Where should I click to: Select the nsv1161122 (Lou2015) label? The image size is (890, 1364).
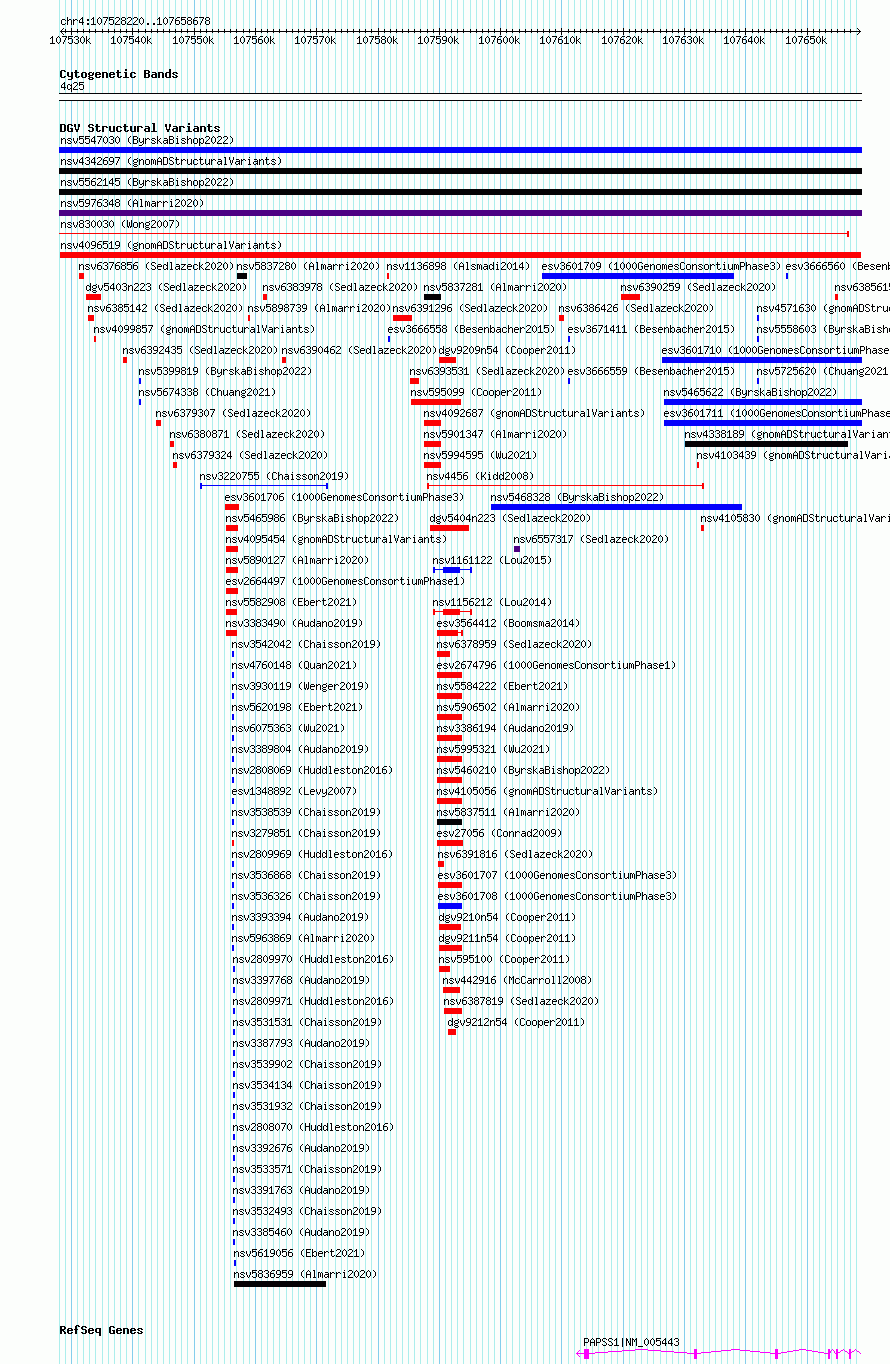tap(492, 560)
